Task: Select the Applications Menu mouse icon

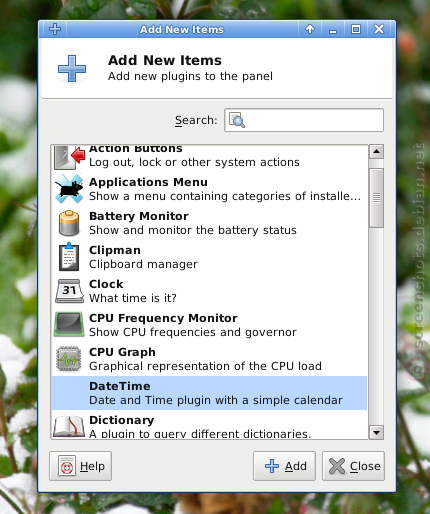Action: (x=69, y=189)
